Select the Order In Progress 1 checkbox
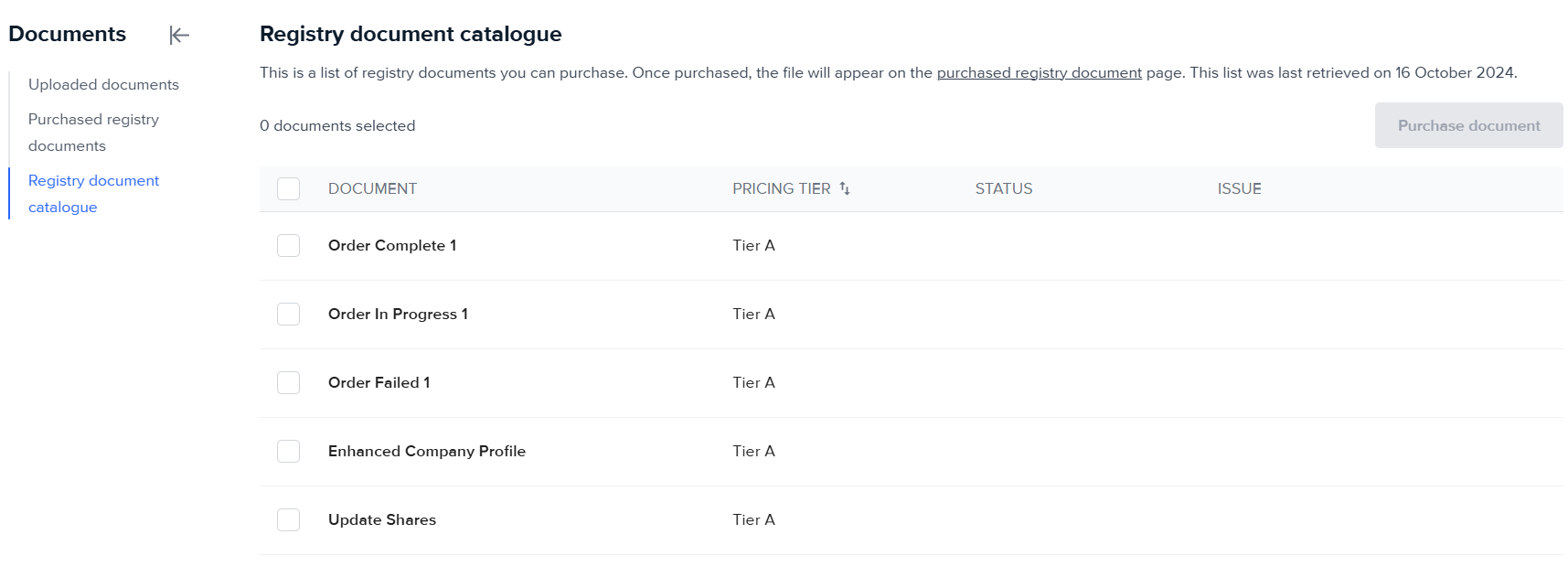 pos(289,315)
